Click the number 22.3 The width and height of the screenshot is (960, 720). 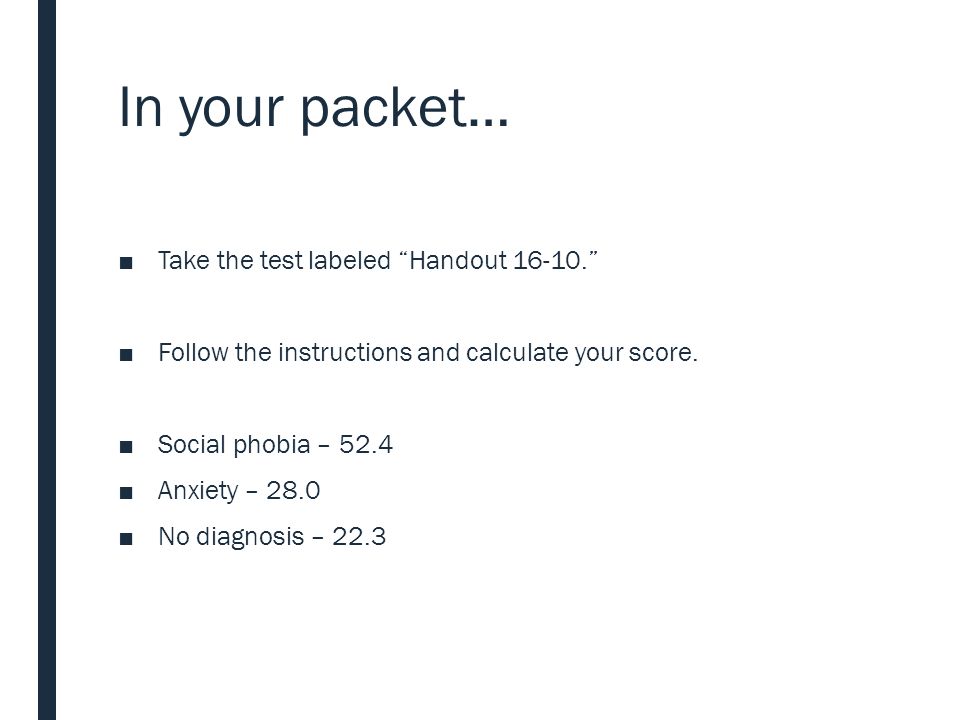click(359, 536)
